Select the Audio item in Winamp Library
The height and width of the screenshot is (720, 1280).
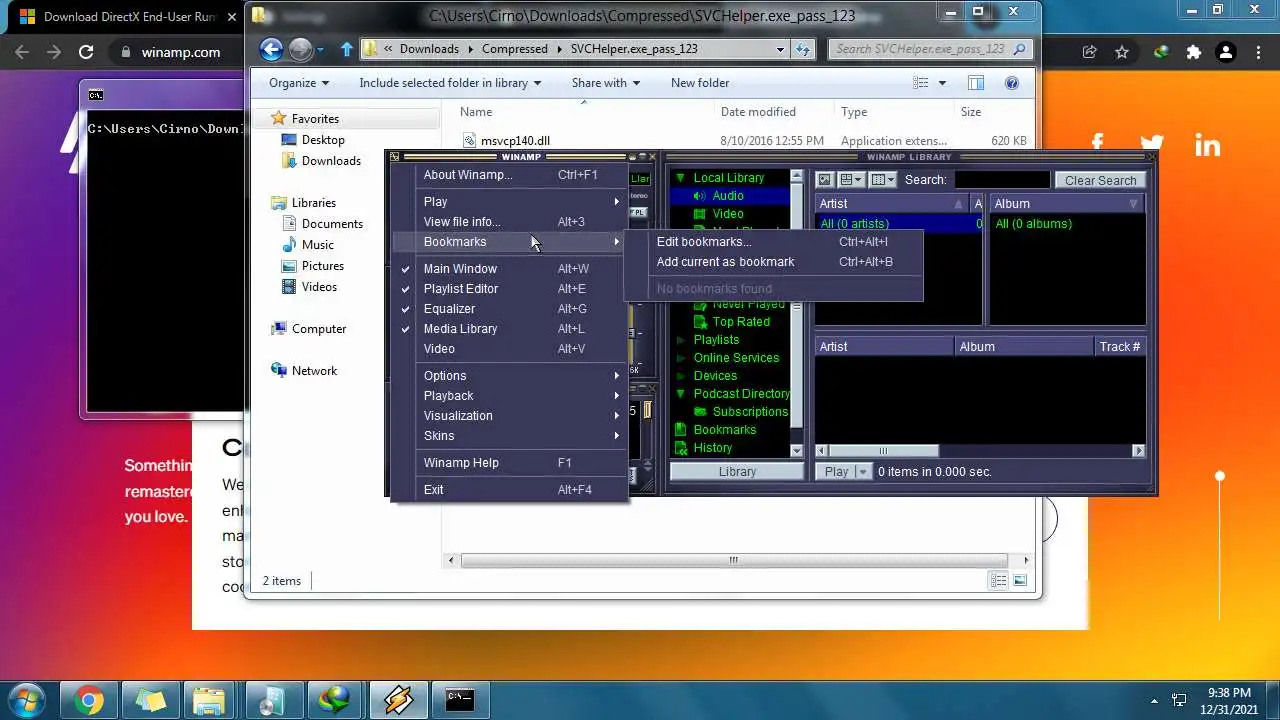tap(727, 196)
